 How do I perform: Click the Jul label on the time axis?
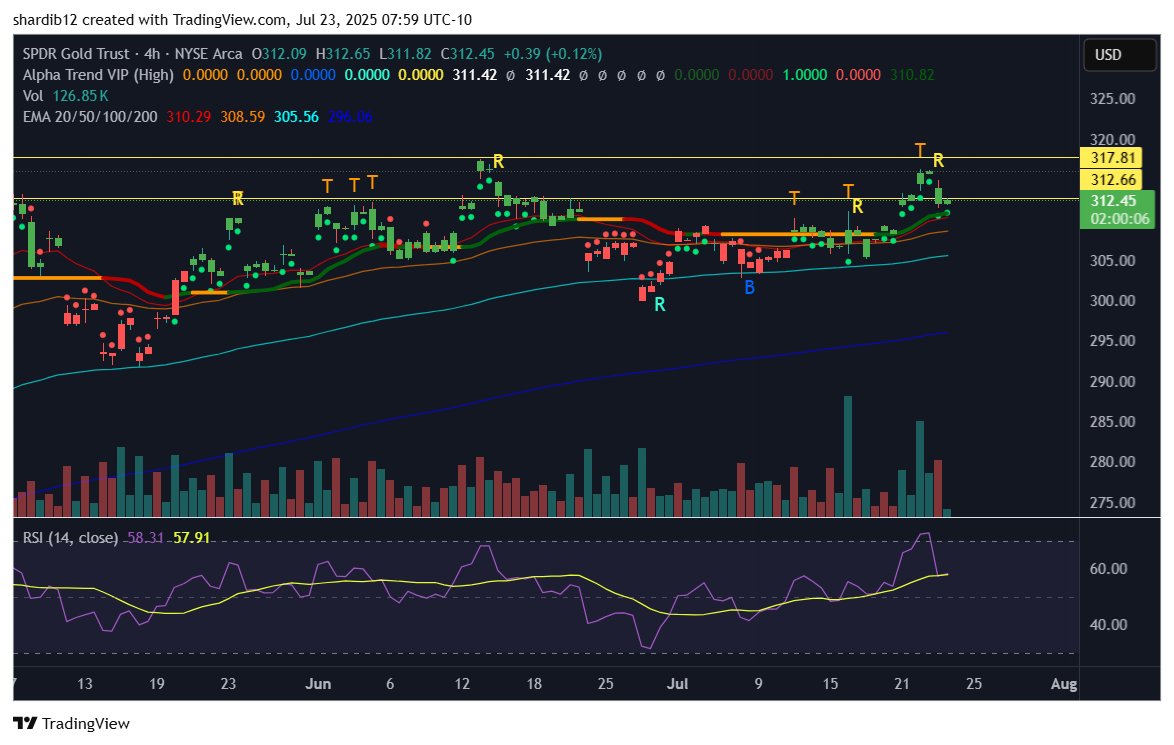coord(678,684)
